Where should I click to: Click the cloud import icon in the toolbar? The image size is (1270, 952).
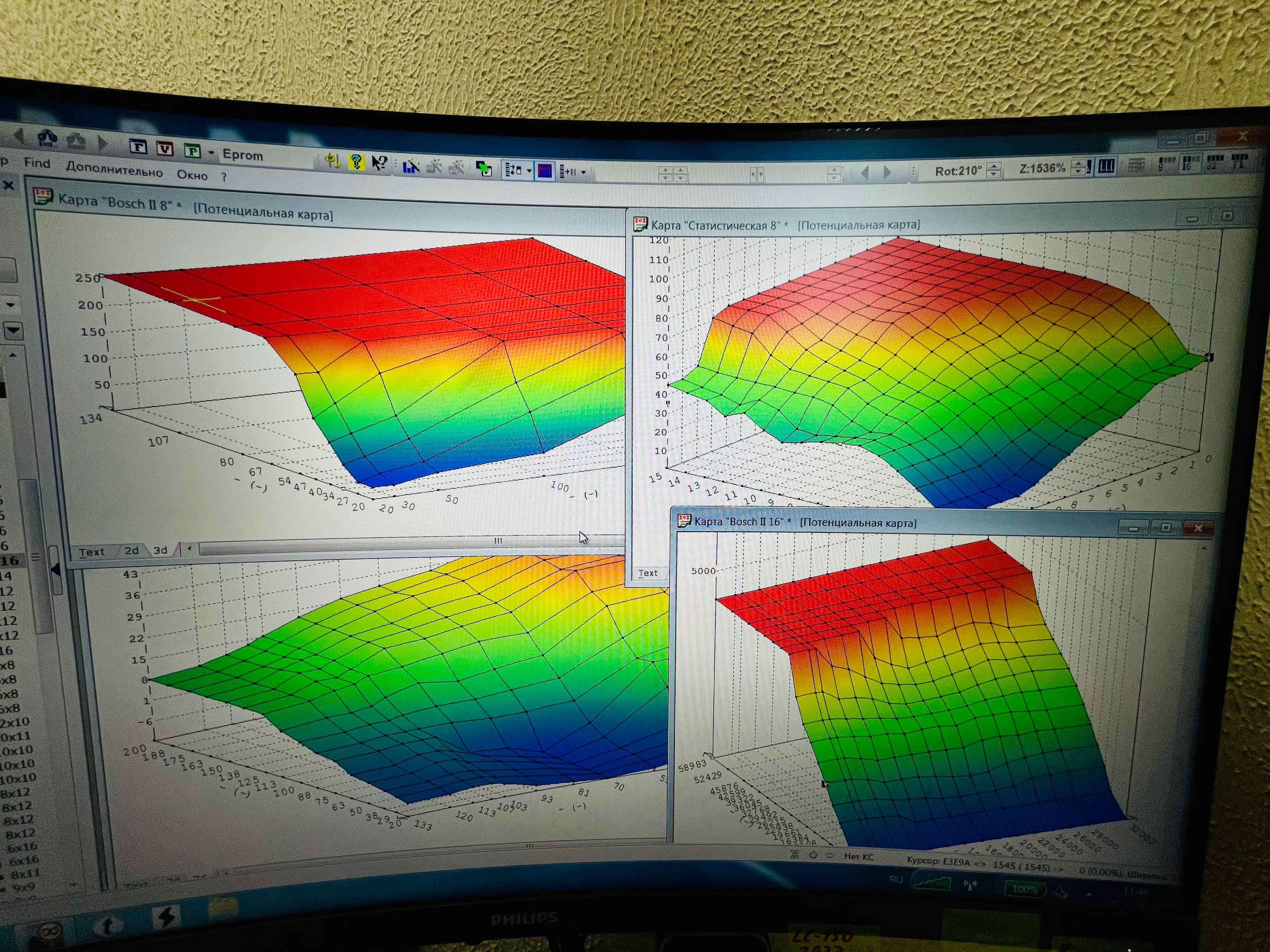pos(48,138)
